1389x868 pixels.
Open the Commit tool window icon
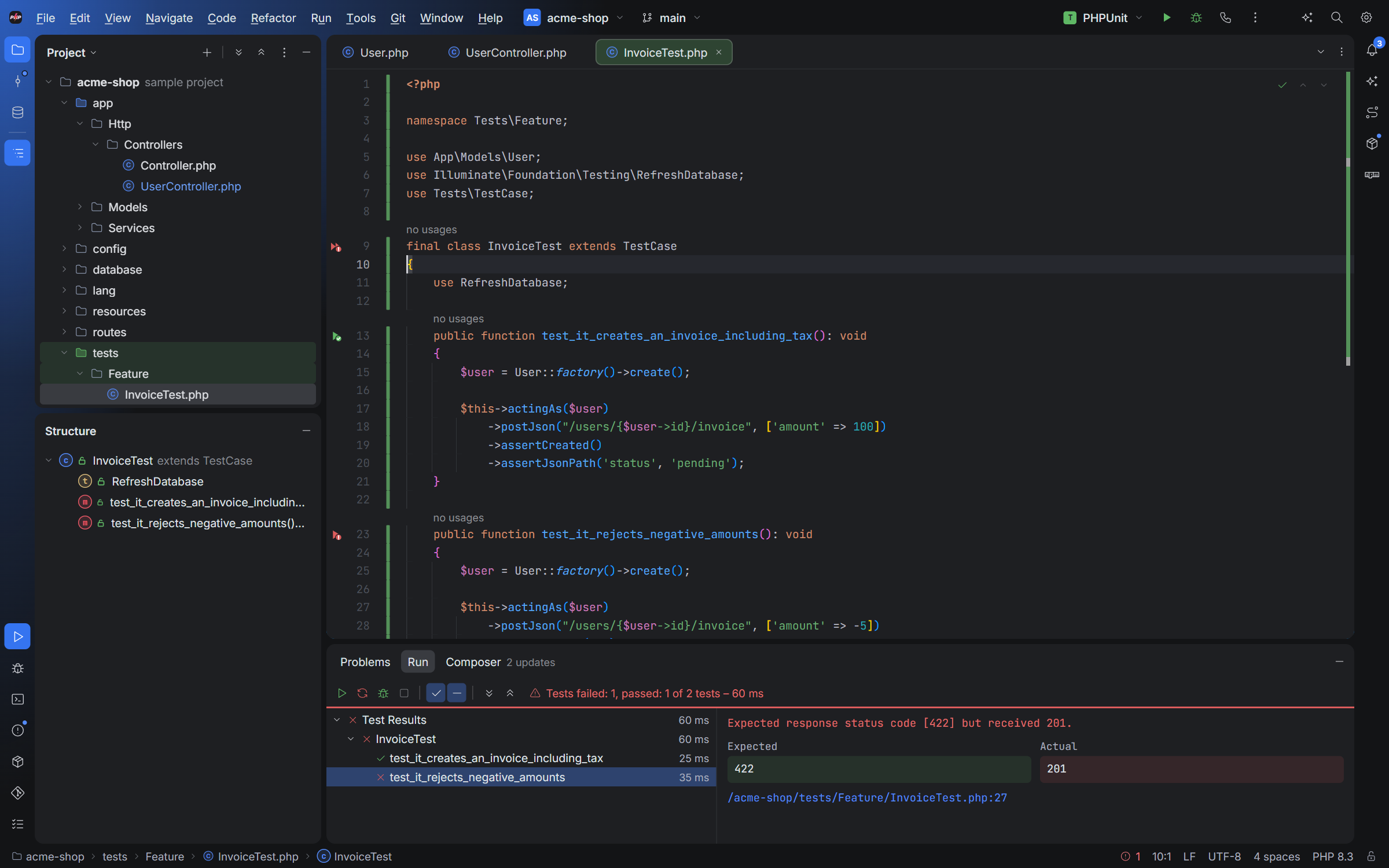(17, 80)
